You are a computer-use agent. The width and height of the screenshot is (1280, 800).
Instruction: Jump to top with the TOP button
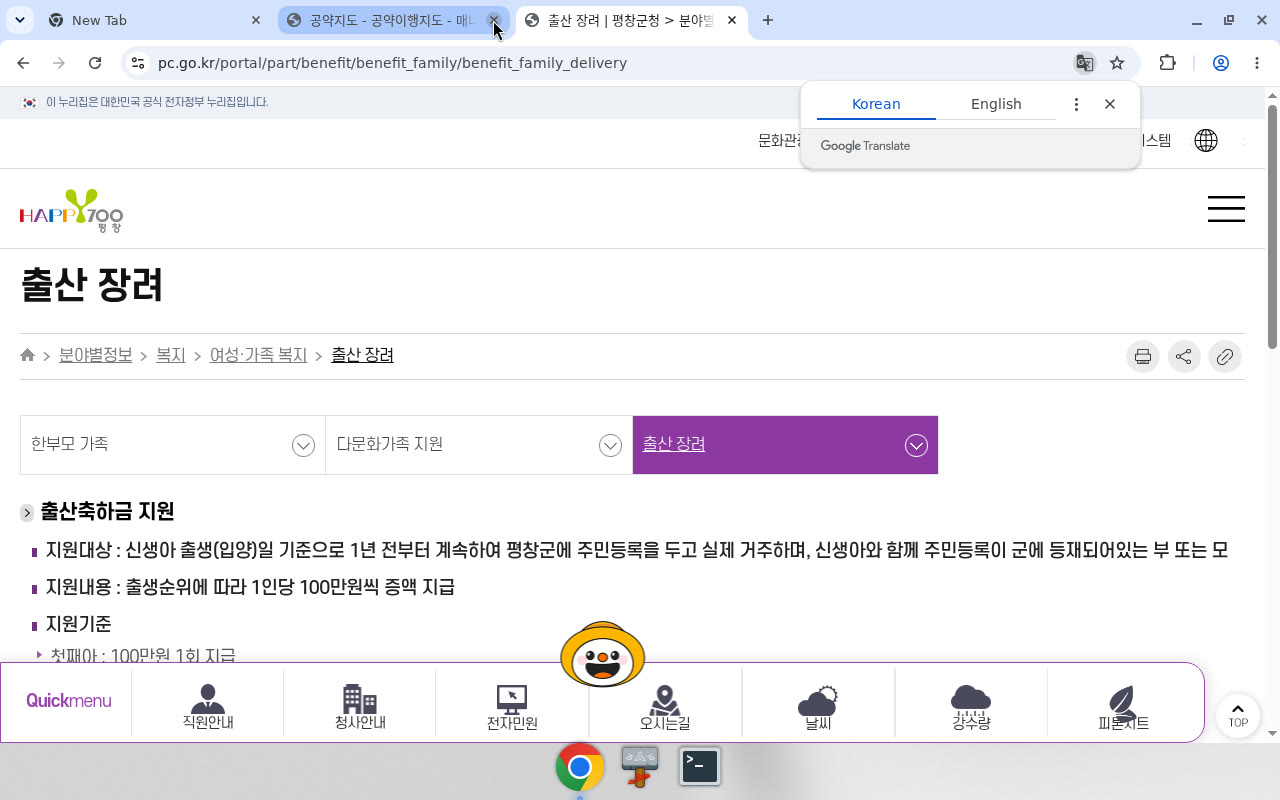coord(1238,715)
